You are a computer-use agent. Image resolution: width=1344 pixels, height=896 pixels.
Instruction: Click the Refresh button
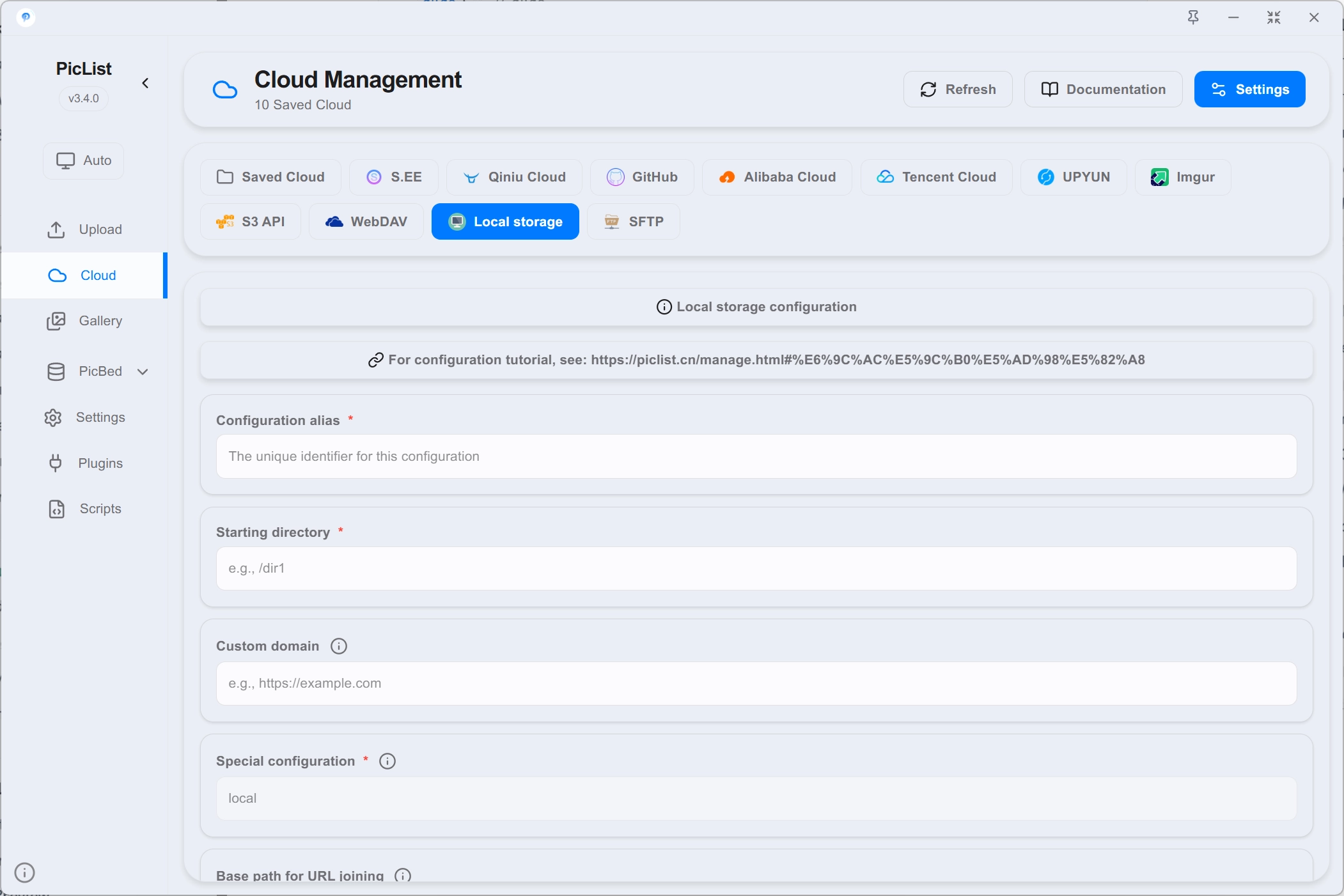pos(958,89)
